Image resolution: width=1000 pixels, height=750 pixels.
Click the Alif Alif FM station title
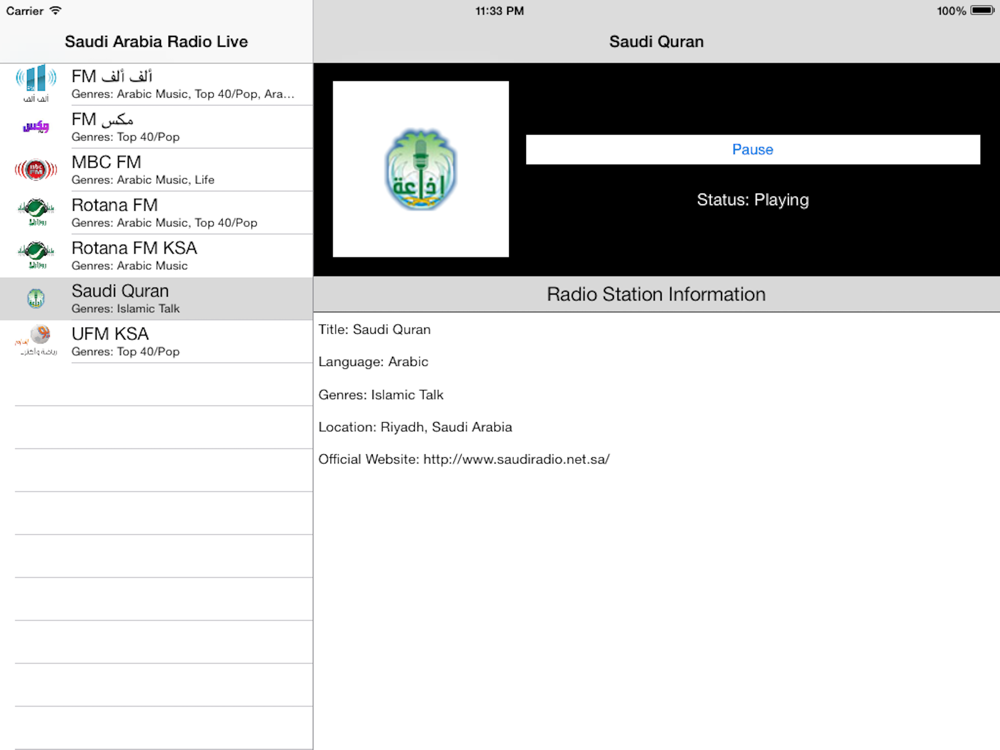click(x=112, y=77)
